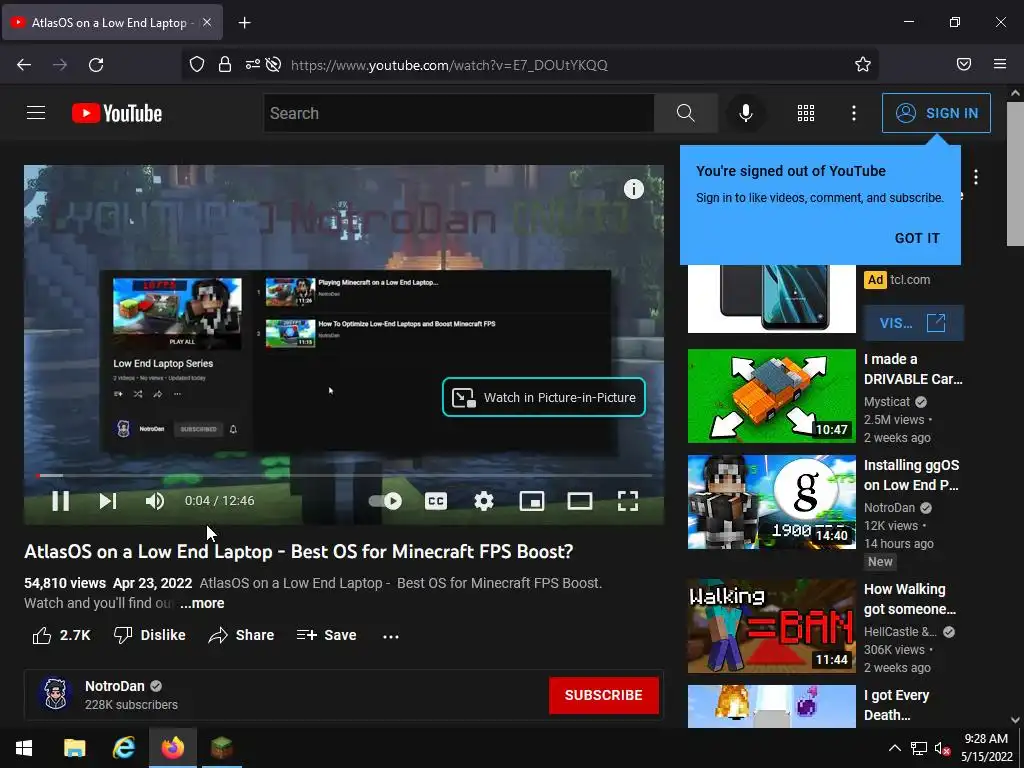1024x768 pixels.
Task: Open the YouTube guide hamburger menu
Action: click(36, 113)
